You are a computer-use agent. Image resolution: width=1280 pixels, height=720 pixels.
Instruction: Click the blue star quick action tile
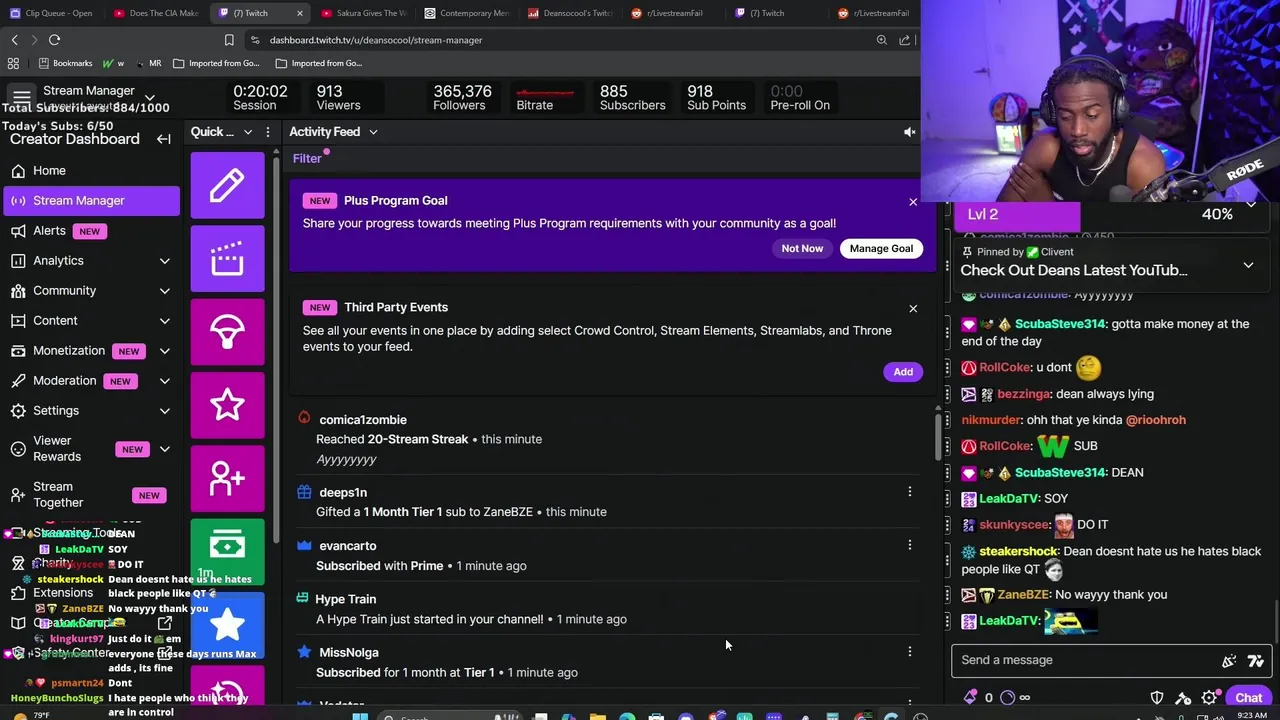click(227, 623)
